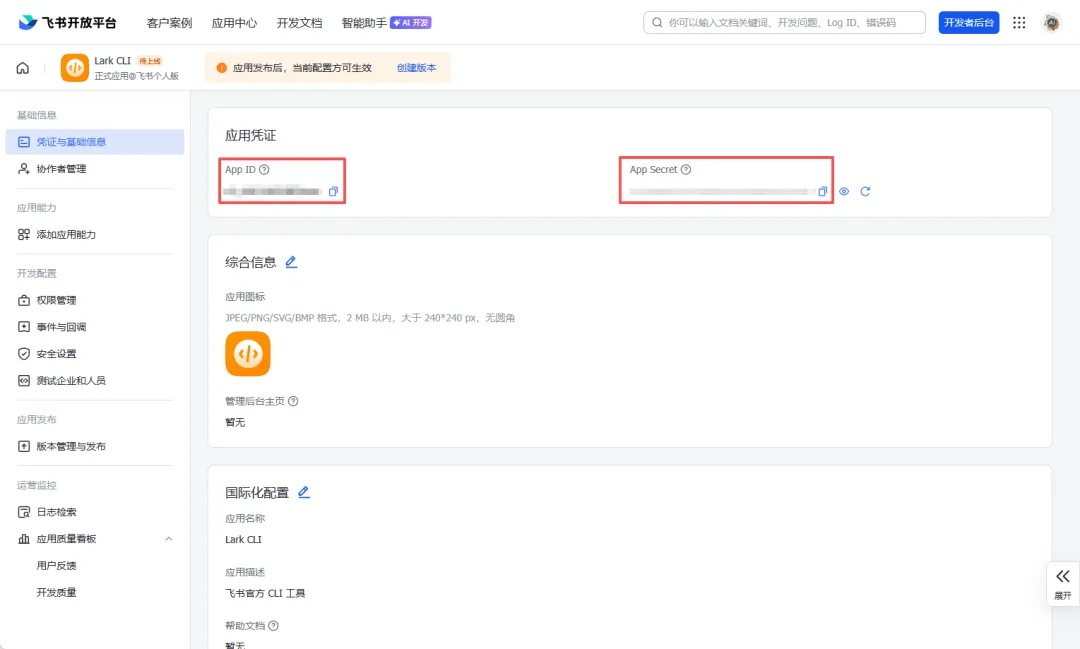1080x649 pixels.
Task: Open 测试企业和人员 in sidebar
Action: tap(95, 380)
